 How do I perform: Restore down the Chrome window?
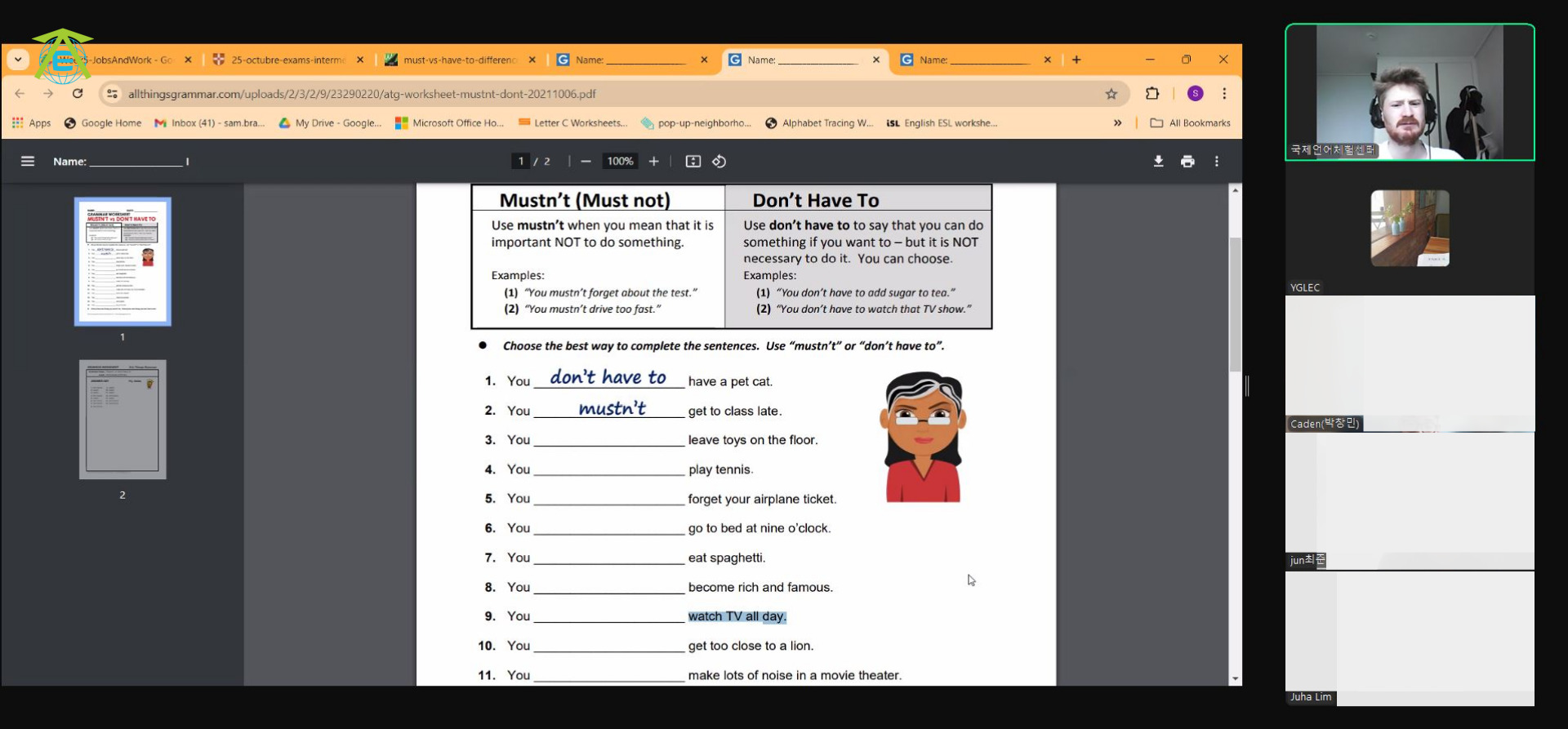point(1187,60)
